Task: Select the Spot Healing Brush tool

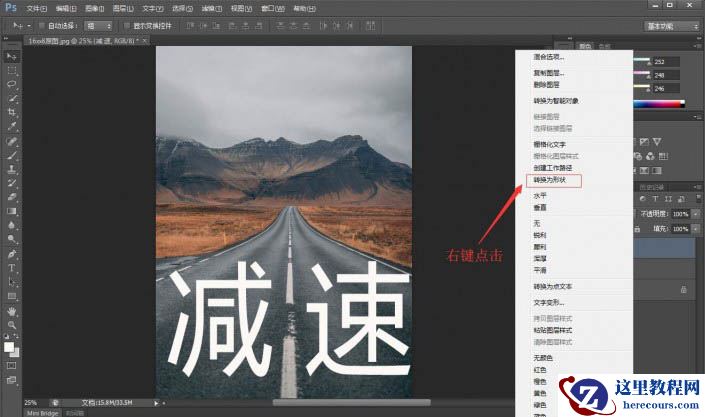Action: pos(12,141)
